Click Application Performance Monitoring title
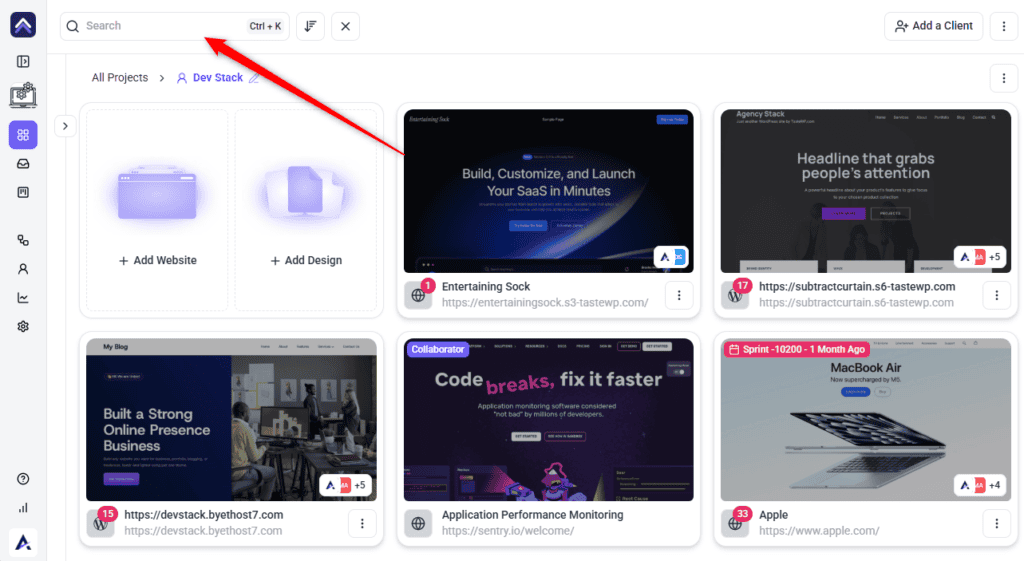 pyautogui.click(x=532, y=515)
